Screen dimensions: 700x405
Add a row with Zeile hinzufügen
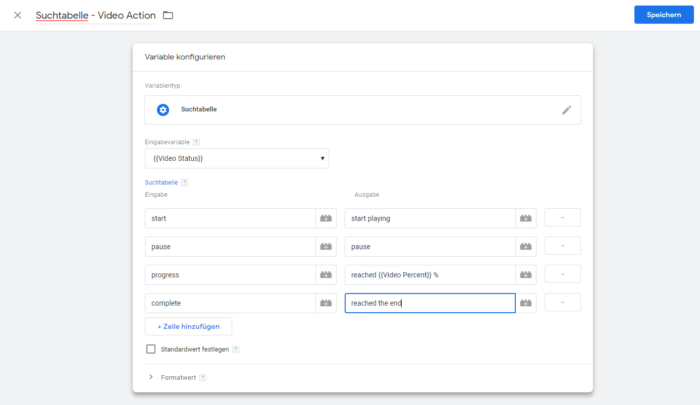pos(188,326)
